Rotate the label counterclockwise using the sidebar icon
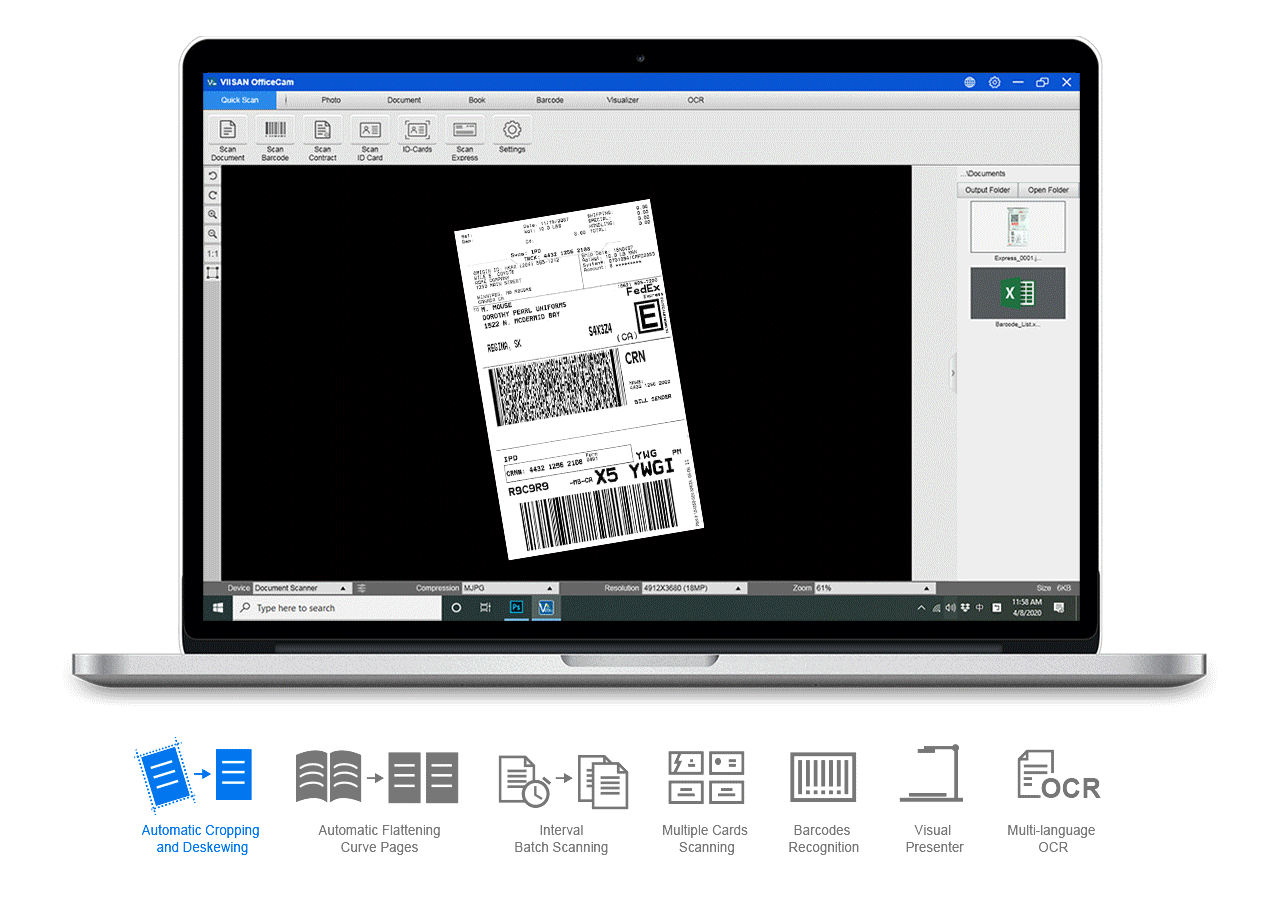This screenshot has height=908, width=1280. coord(212,176)
